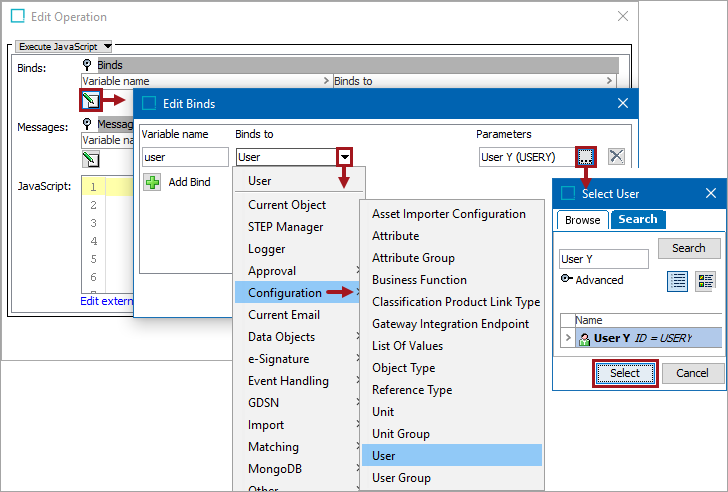Open the ellipsis browse button beside User Y
The width and height of the screenshot is (728, 492).
coord(586,156)
